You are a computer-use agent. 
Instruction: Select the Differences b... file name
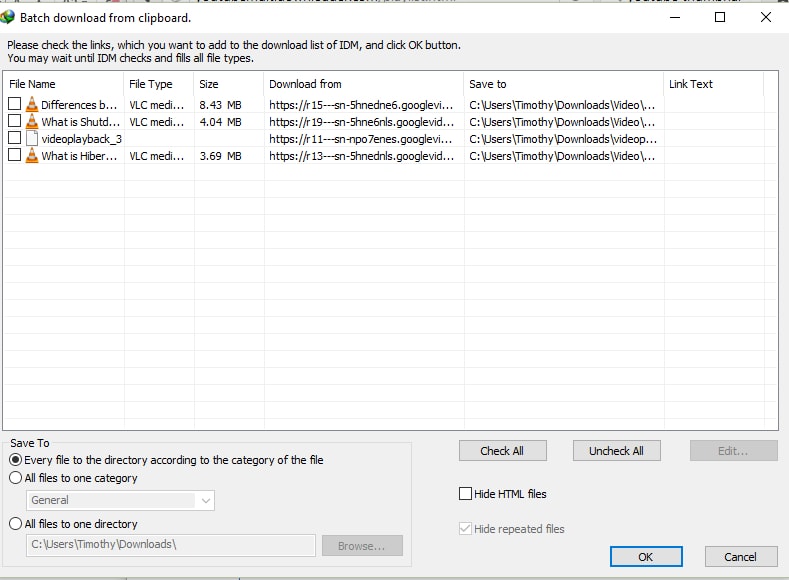pos(79,105)
